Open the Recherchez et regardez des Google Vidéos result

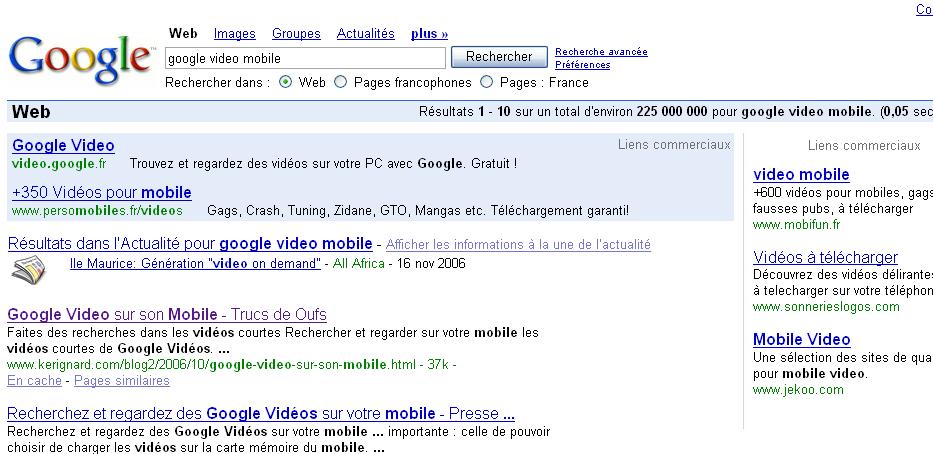click(261, 414)
